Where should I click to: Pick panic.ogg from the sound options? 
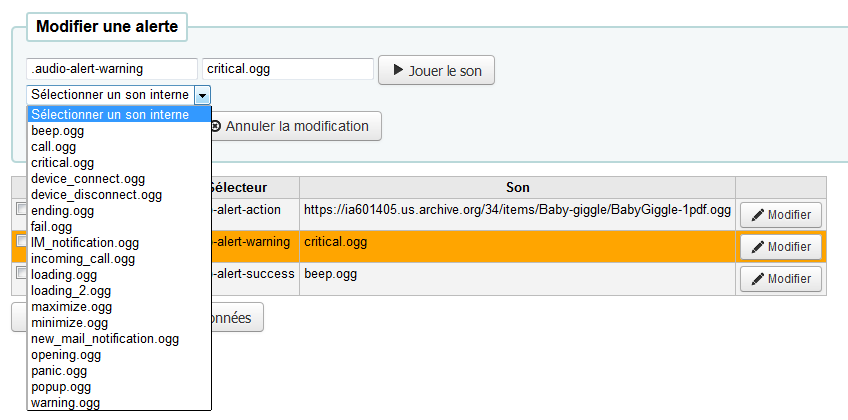coord(59,371)
